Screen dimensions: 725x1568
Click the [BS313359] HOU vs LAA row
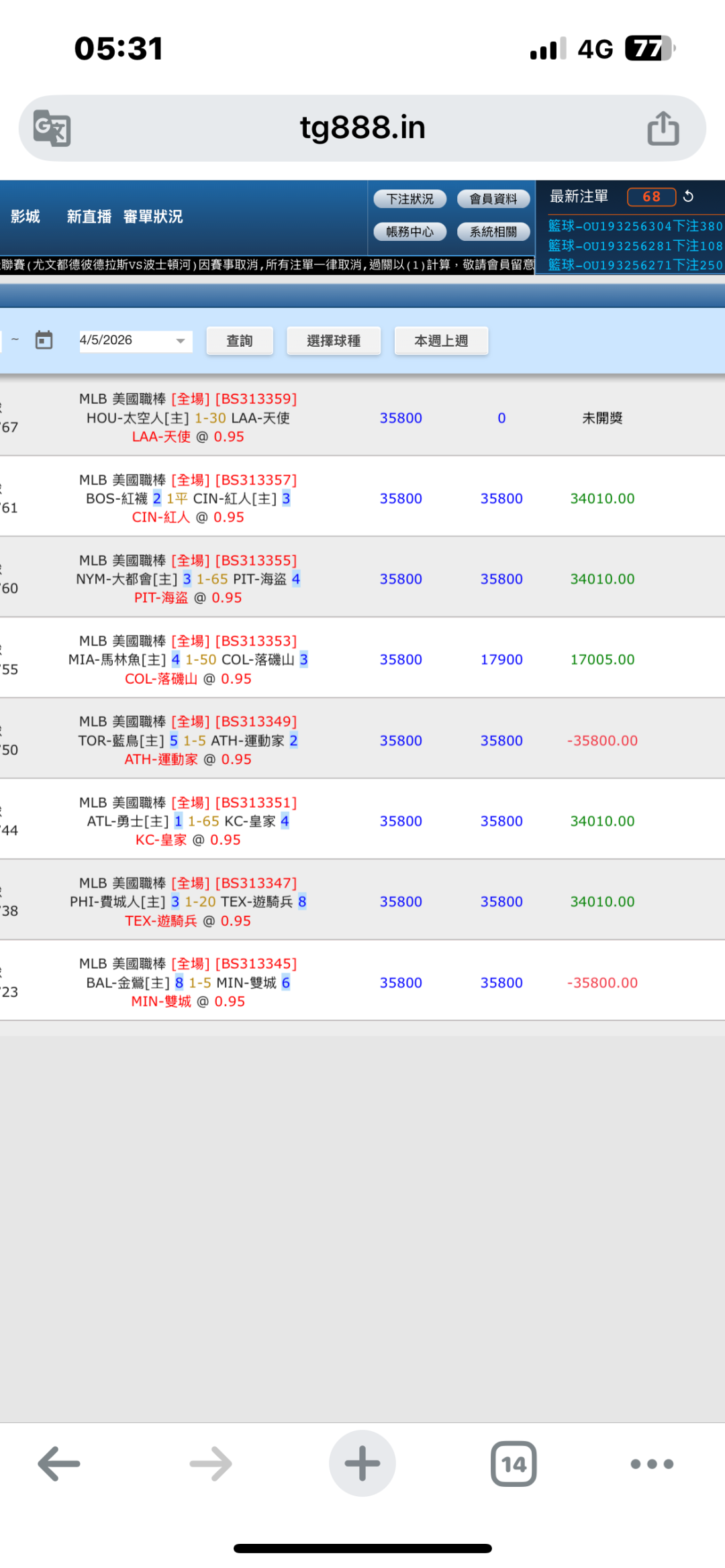pos(362,417)
